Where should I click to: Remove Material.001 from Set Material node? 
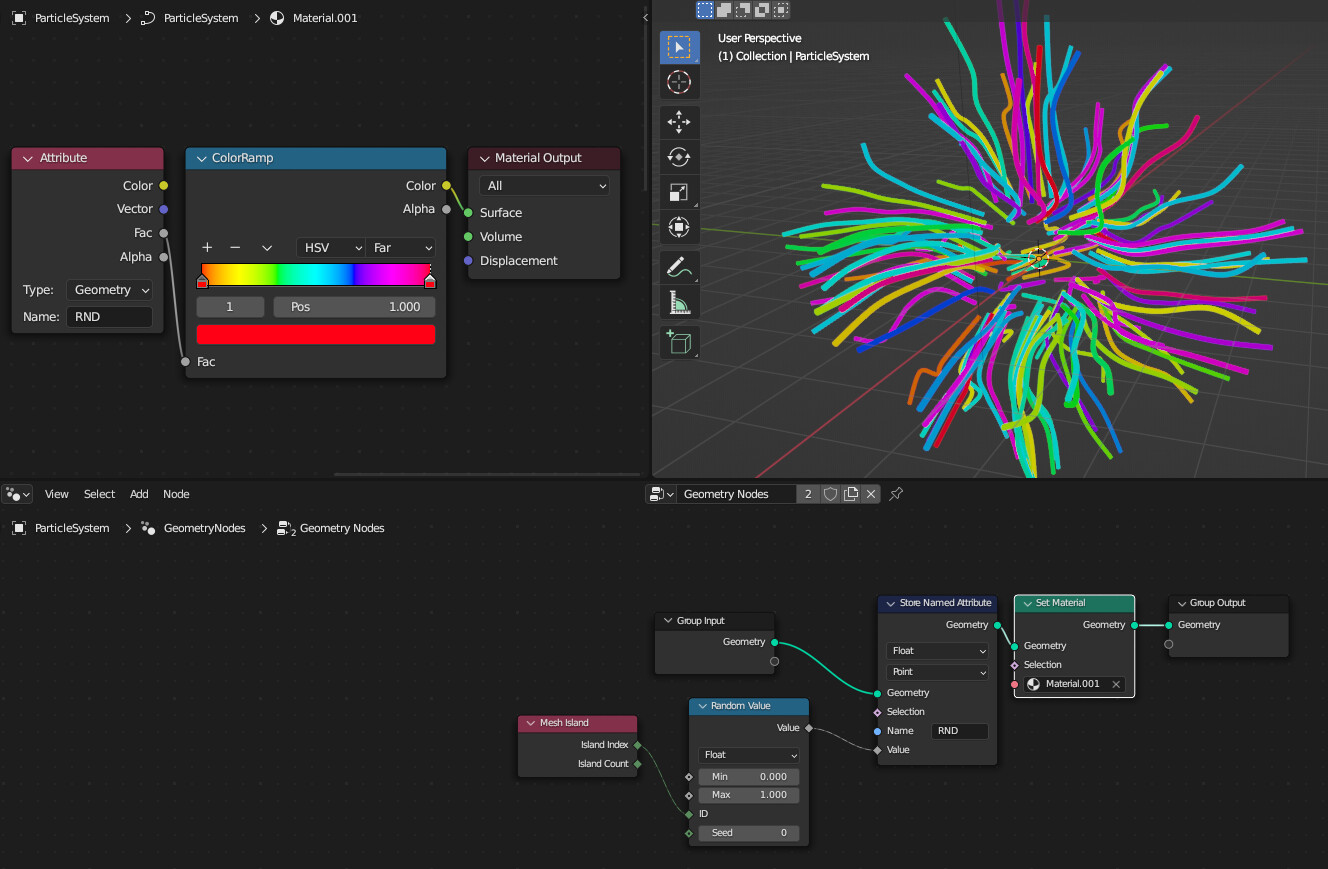[x=1116, y=684]
